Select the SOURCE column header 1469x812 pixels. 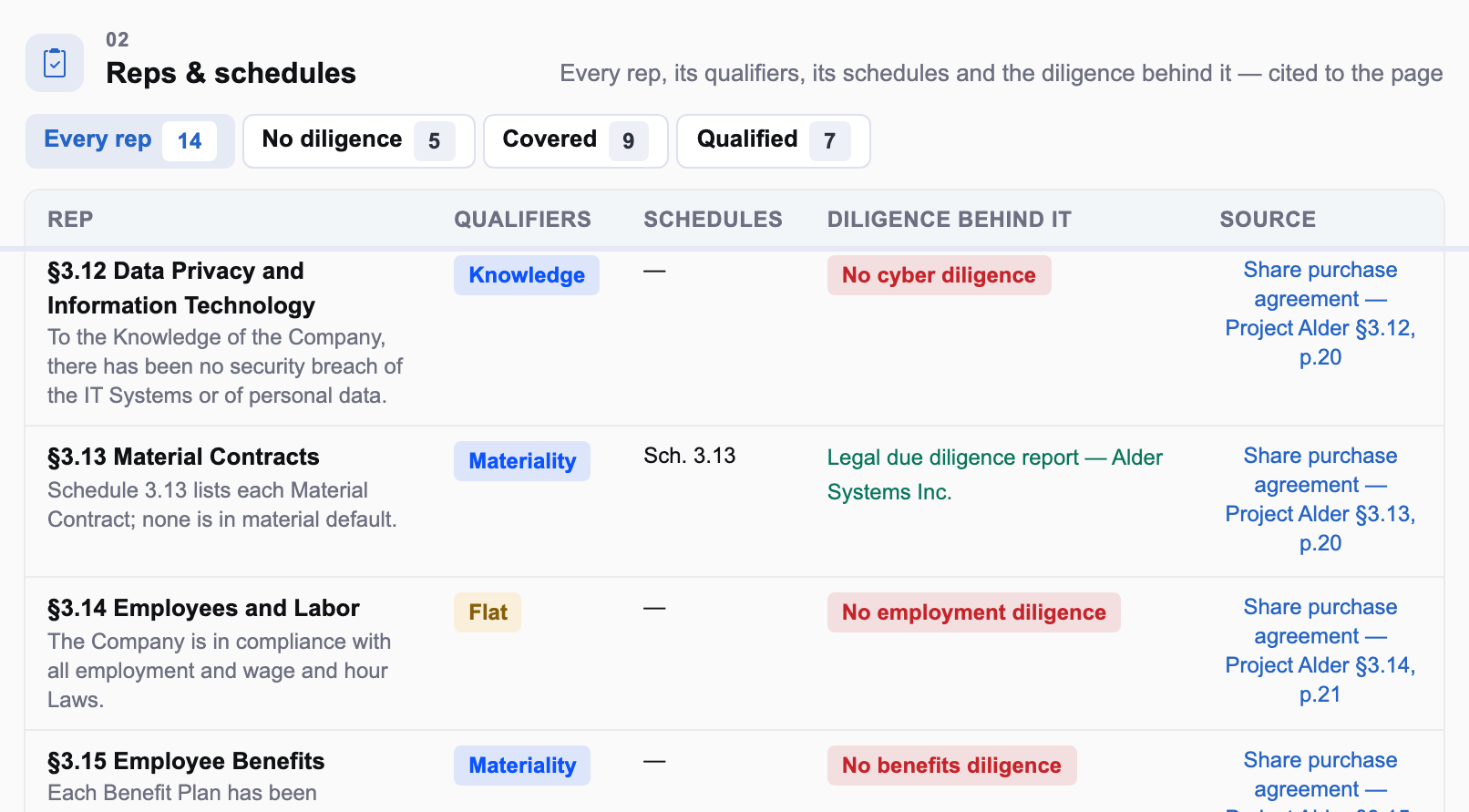pos(1268,220)
